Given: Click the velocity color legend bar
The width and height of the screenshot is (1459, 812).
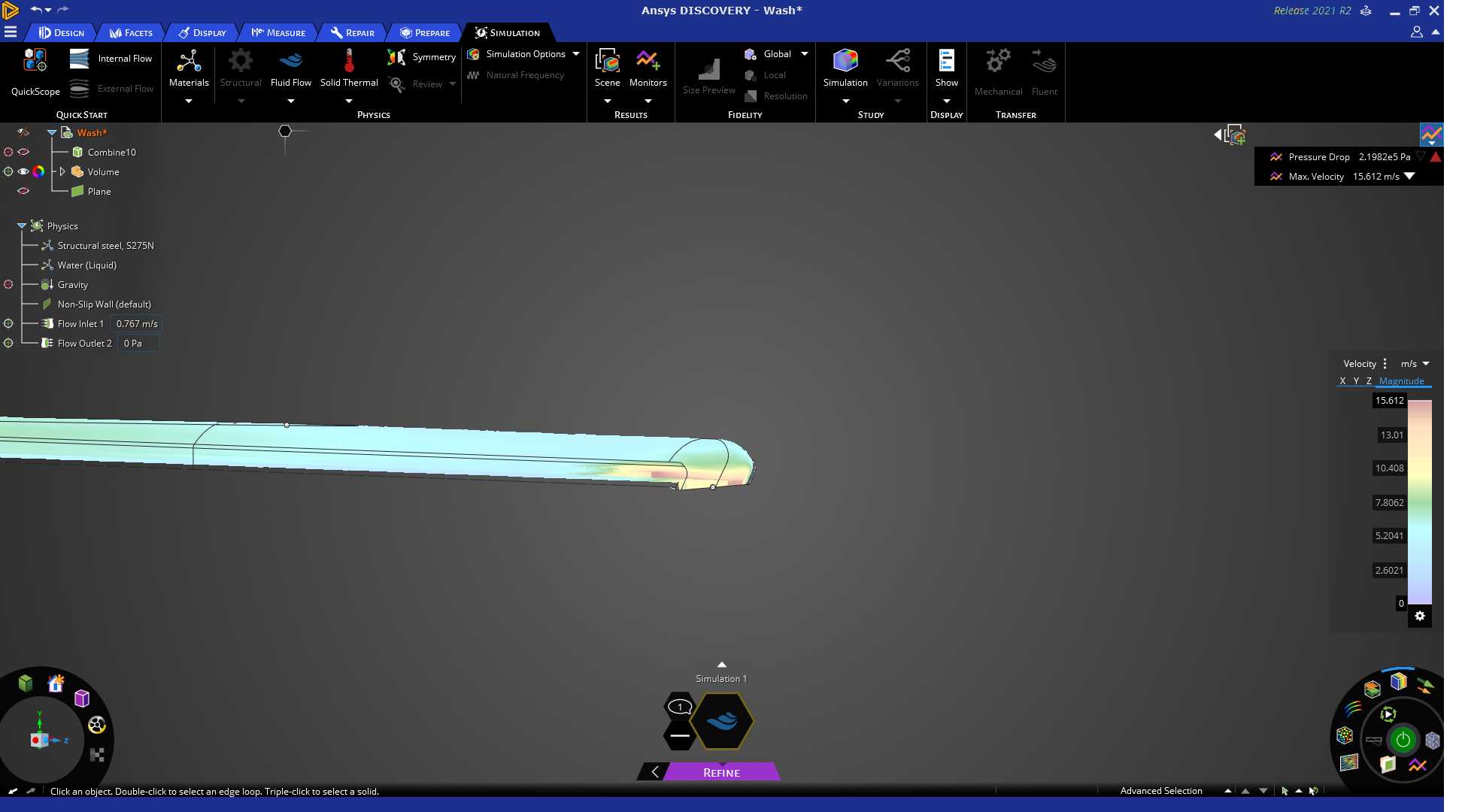Looking at the screenshot, I should point(1420,501).
